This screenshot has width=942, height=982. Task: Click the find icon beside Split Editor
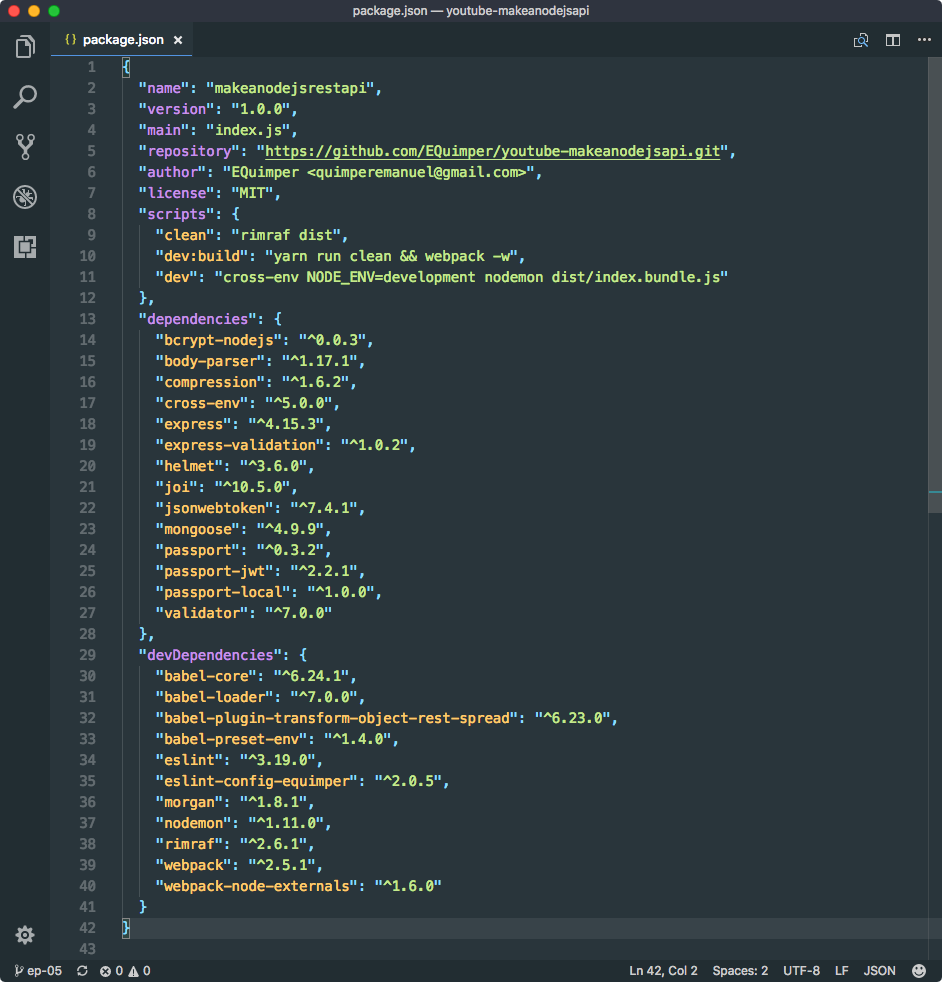(860, 40)
